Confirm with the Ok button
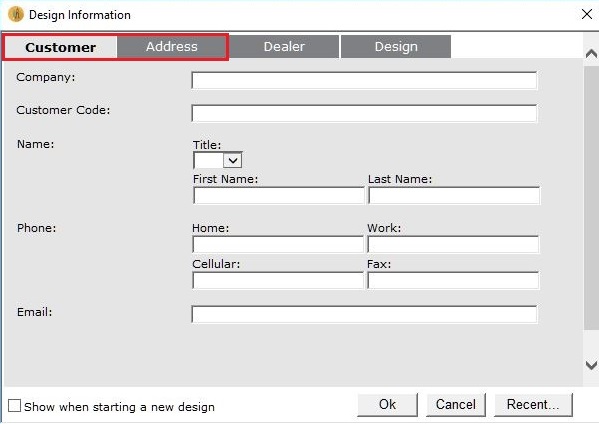The image size is (599, 424). point(387,405)
